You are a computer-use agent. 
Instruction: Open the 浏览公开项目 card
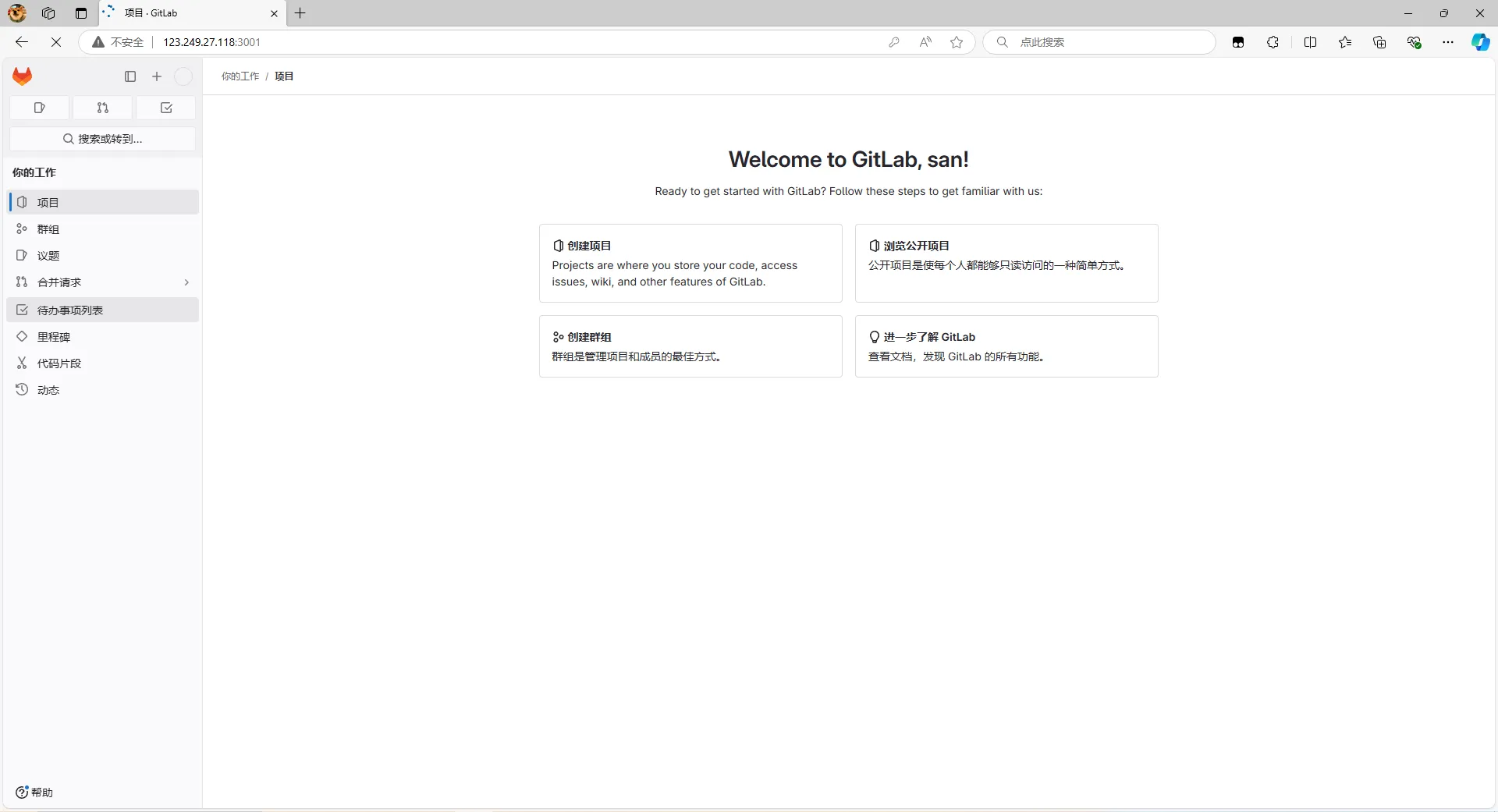pos(1006,263)
